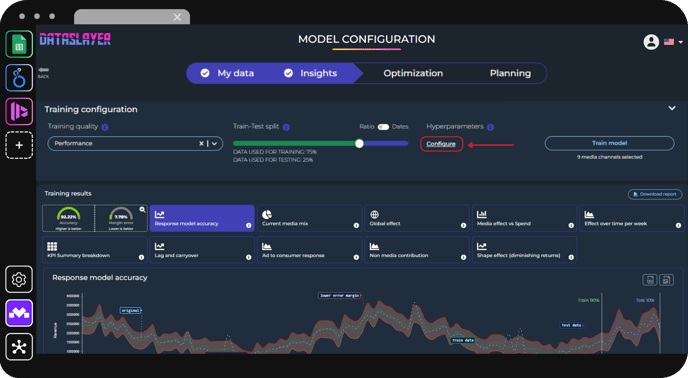688x378 pixels.
Task: Open the Looker Studio sidebar icon
Action: [19, 78]
